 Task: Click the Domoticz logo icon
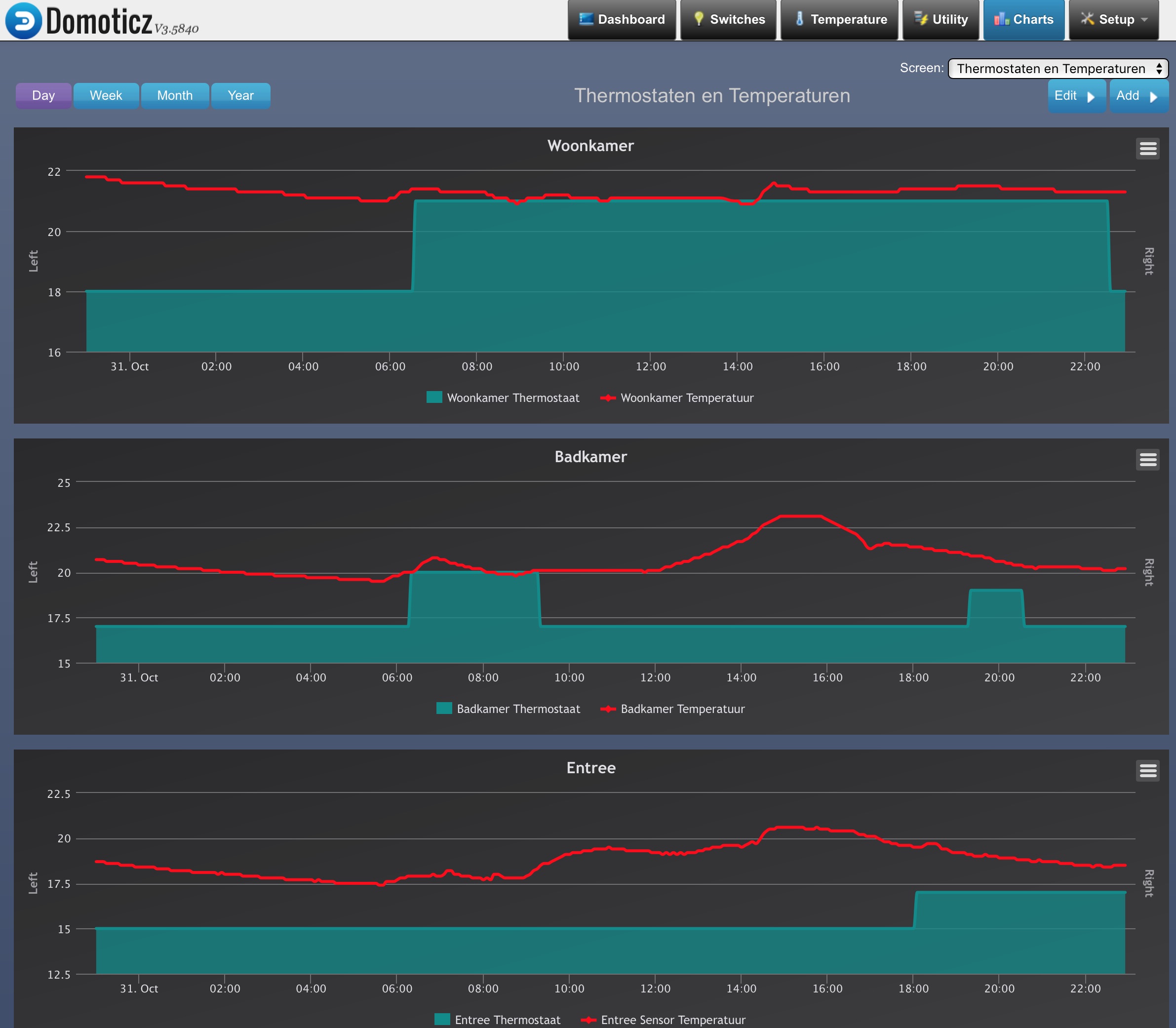(x=23, y=20)
